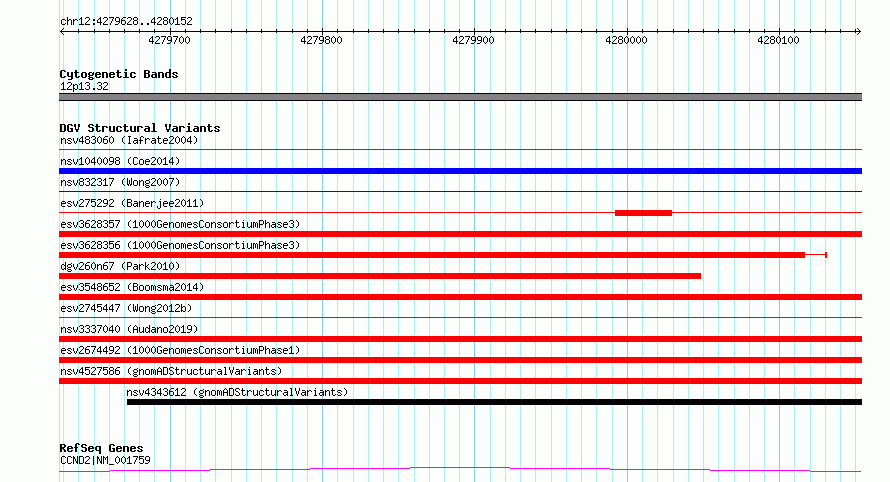Click the black nsv4343612 variant bar

pos(494,402)
